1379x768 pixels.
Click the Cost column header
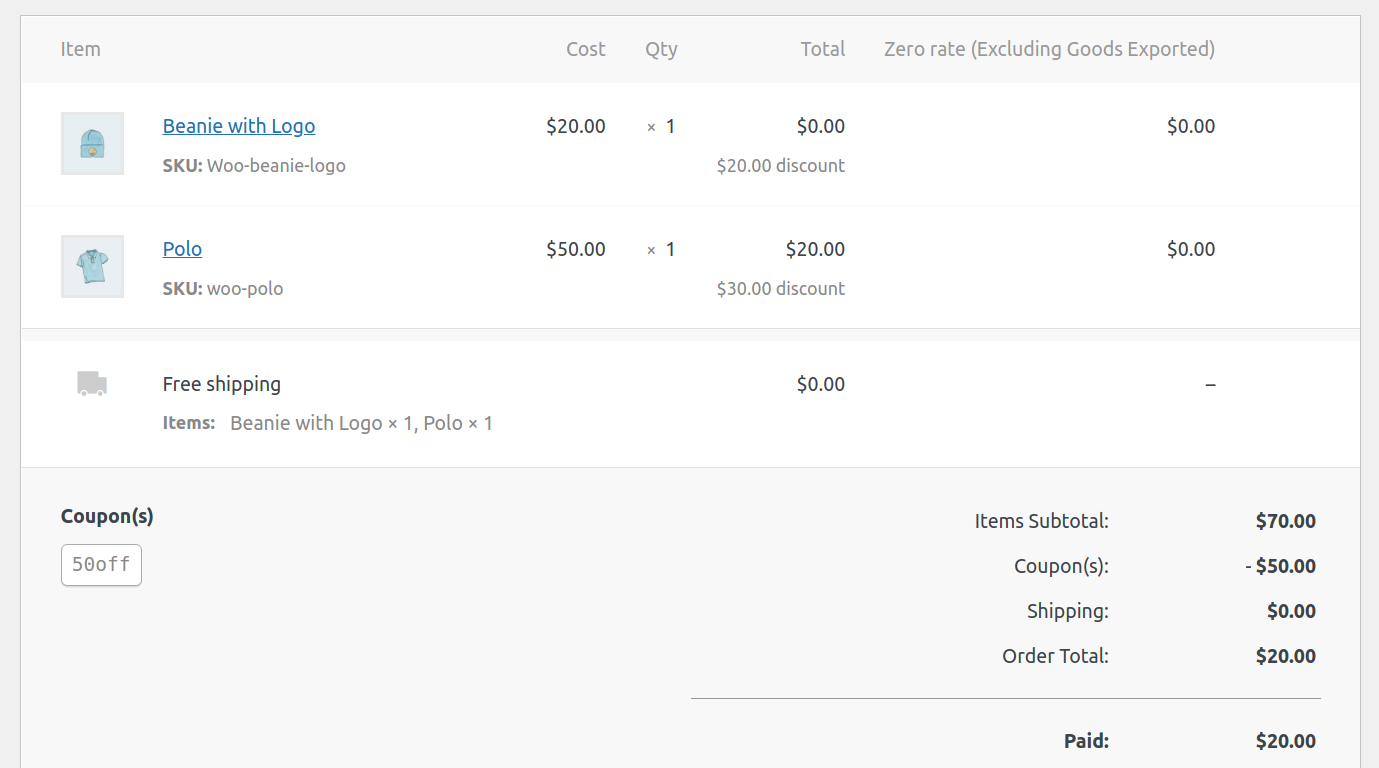point(586,49)
